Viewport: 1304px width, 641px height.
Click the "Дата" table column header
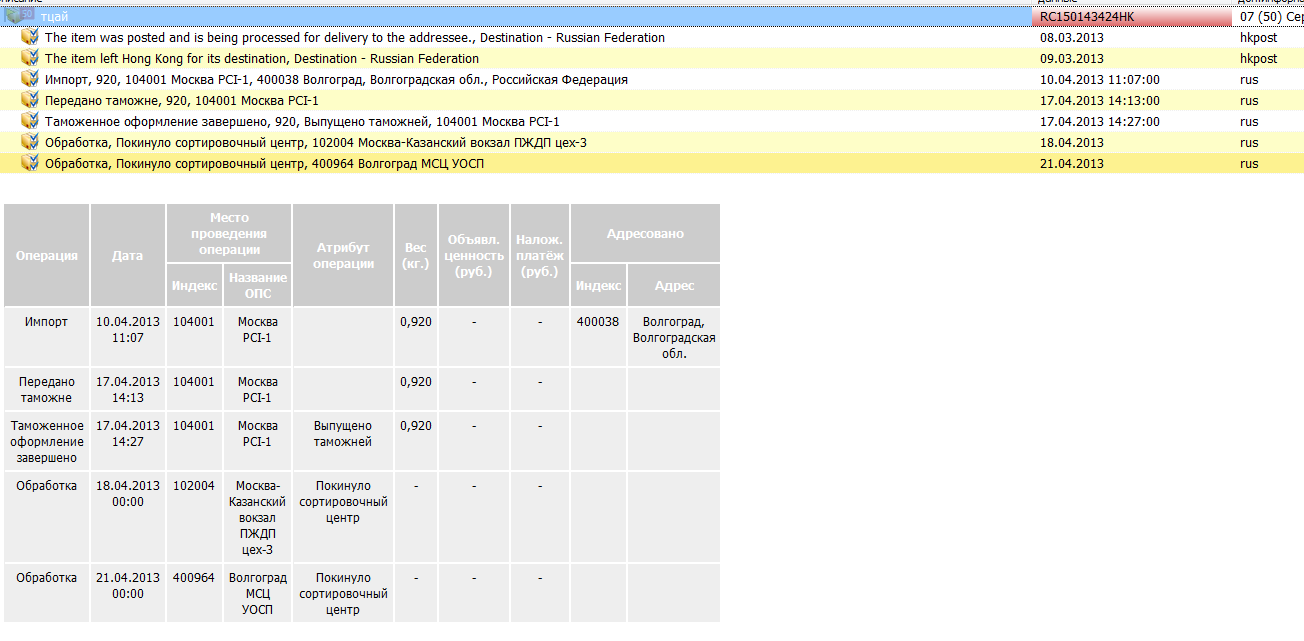tap(128, 255)
